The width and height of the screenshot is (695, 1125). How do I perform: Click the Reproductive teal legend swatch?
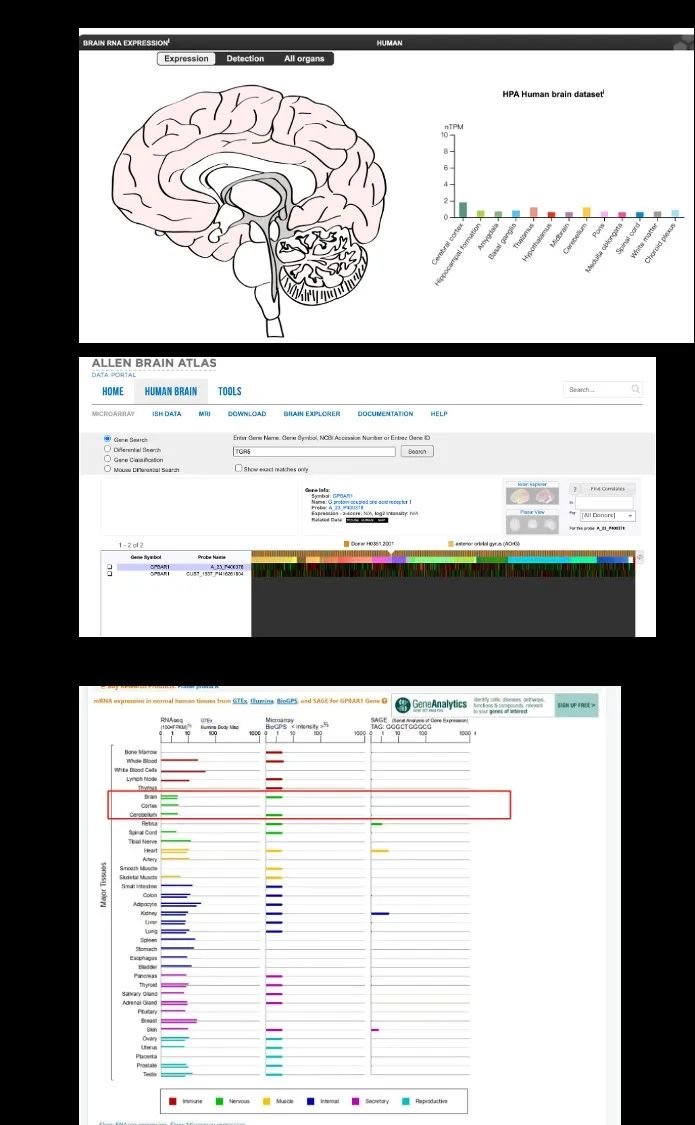[x=405, y=1101]
